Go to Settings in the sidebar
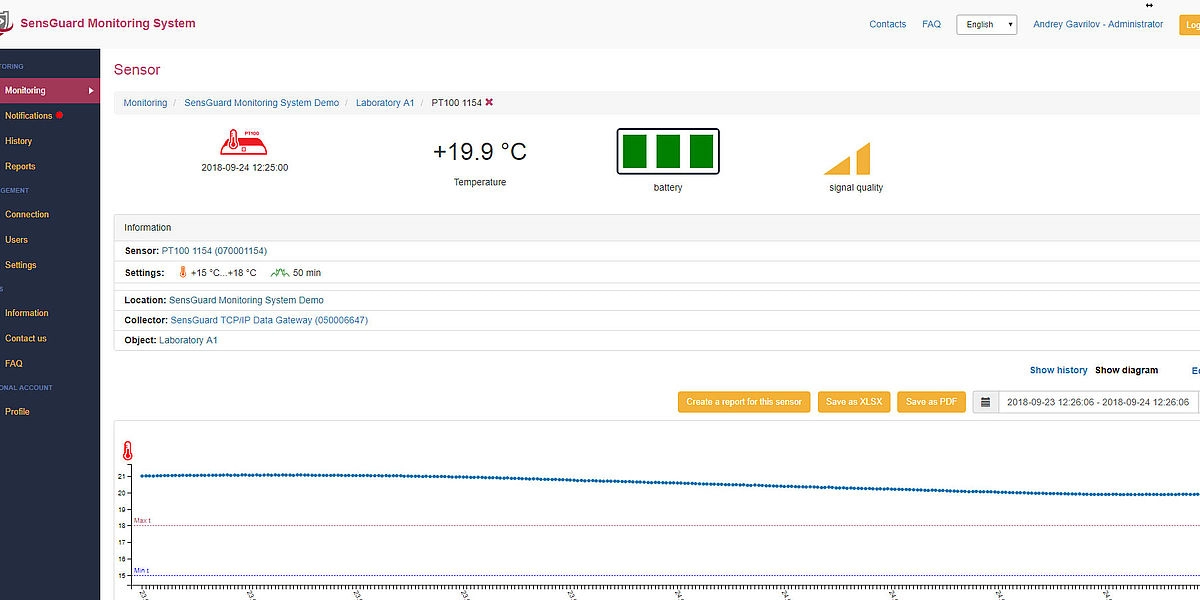The image size is (1200, 600). (x=21, y=265)
